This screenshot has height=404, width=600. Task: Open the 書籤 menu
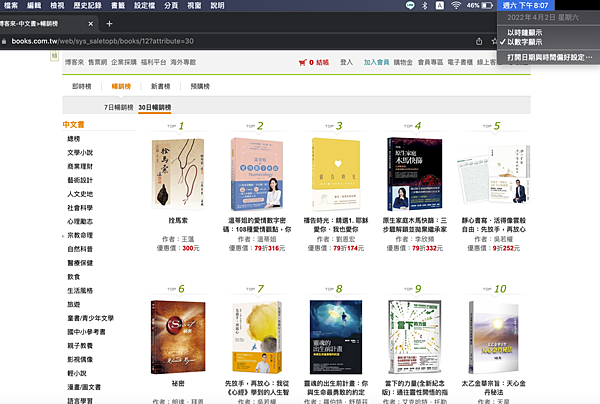point(118,5)
